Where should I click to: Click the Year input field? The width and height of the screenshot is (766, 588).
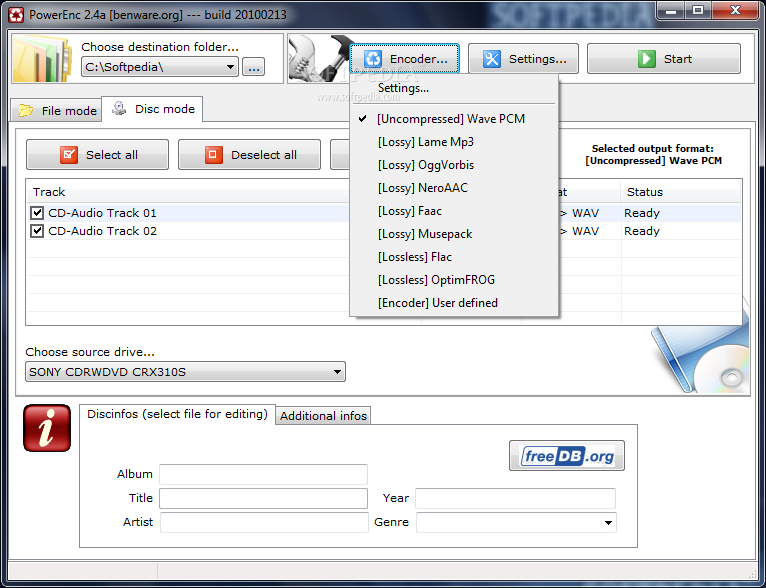pos(515,498)
